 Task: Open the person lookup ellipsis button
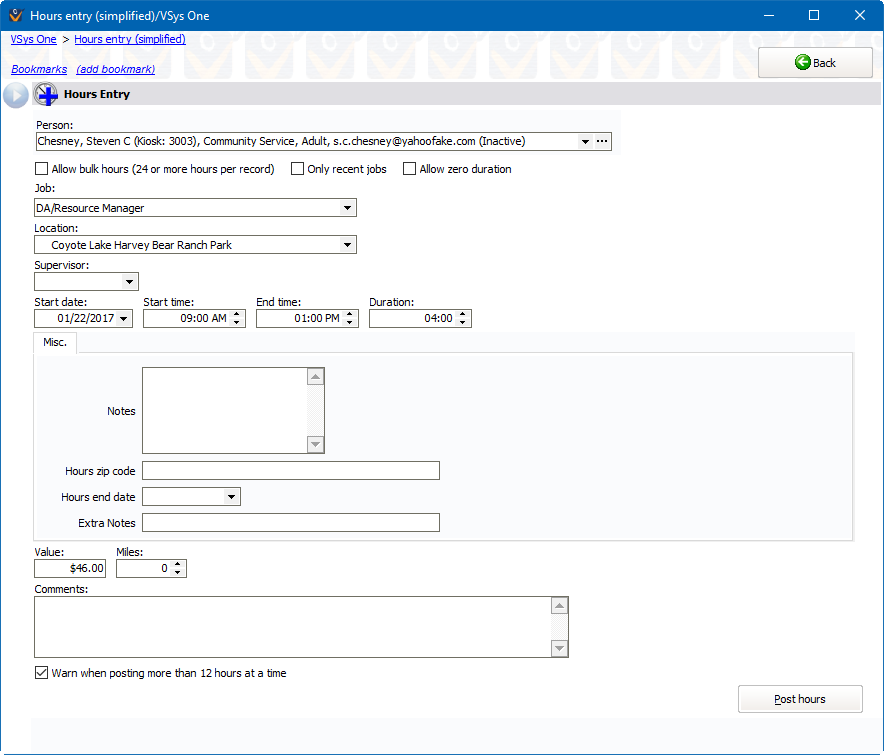(x=602, y=142)
